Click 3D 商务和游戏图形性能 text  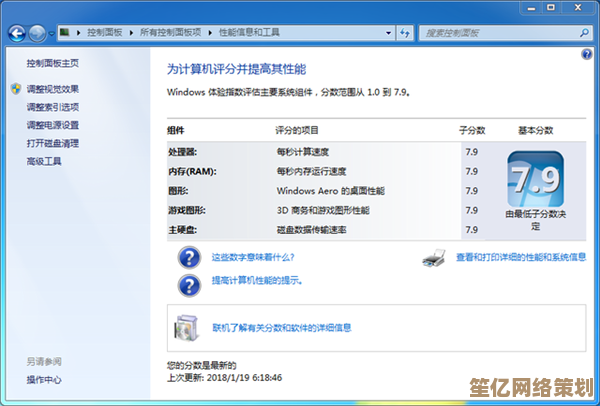(323, 210)
